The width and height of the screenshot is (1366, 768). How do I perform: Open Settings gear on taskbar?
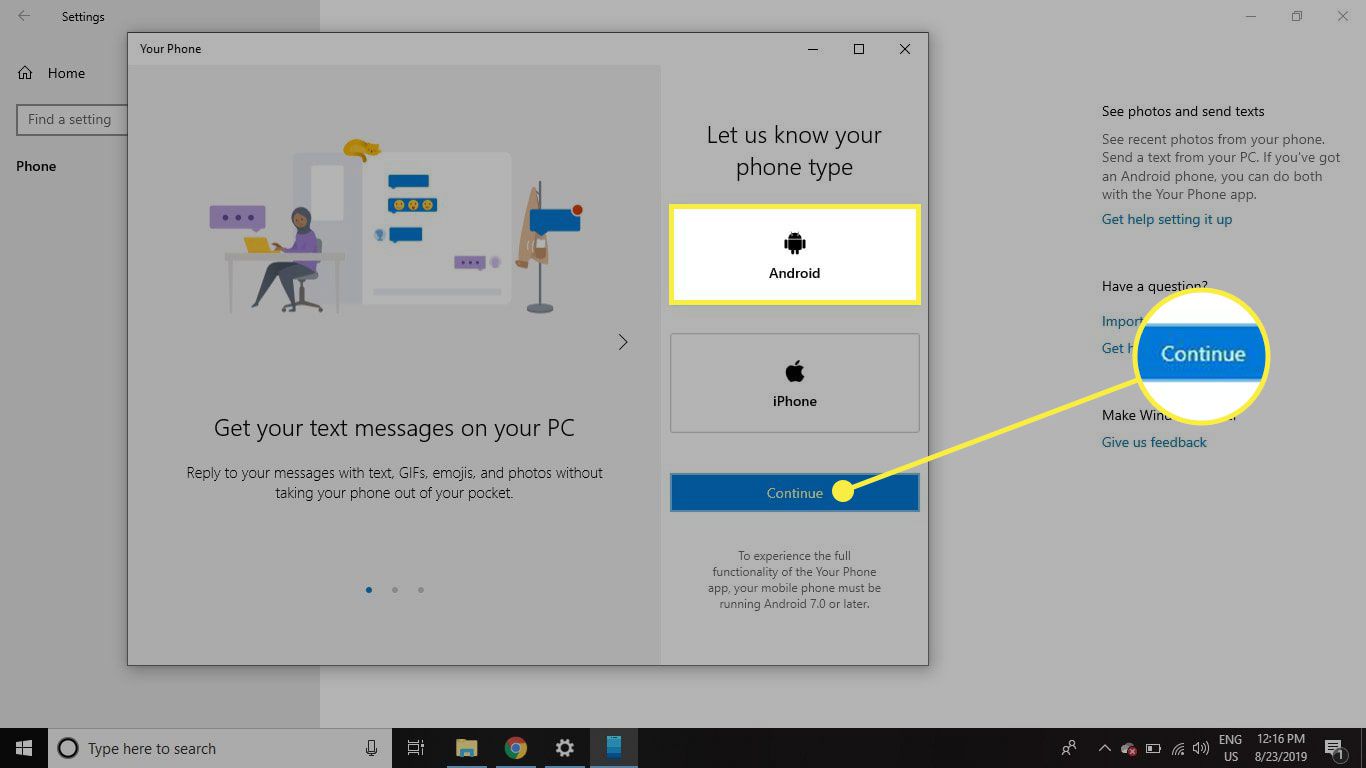[564, 748]
